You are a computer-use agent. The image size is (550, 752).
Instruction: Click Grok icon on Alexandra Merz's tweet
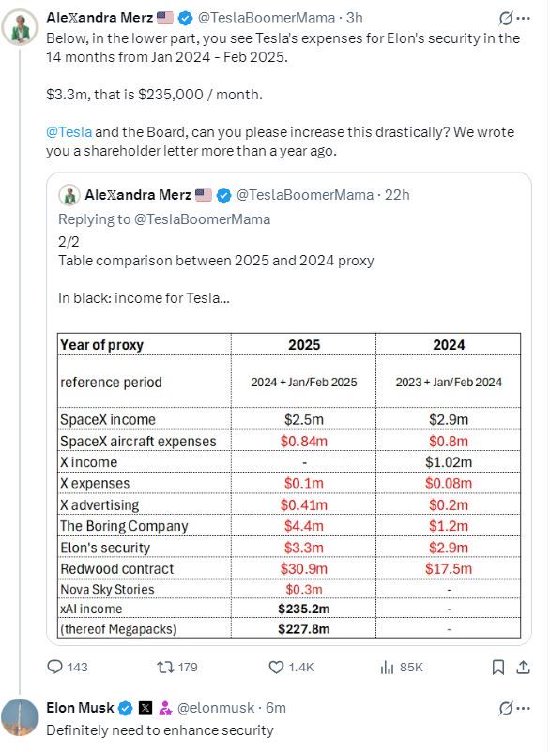(505, 18)
